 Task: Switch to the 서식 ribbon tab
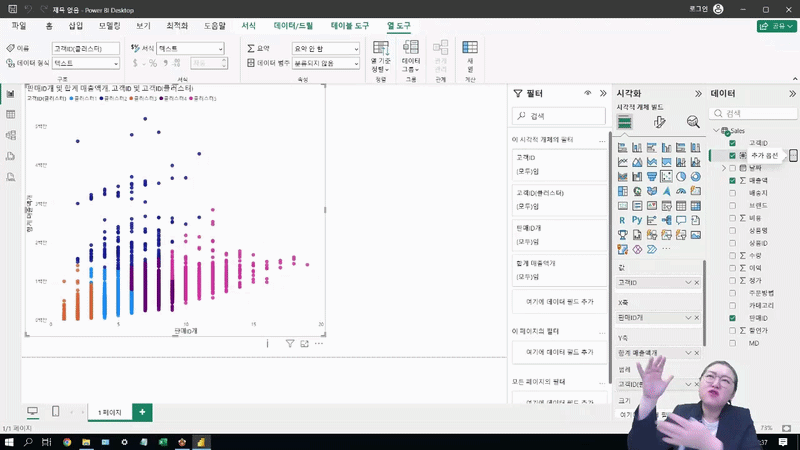[x=249, y=24]
